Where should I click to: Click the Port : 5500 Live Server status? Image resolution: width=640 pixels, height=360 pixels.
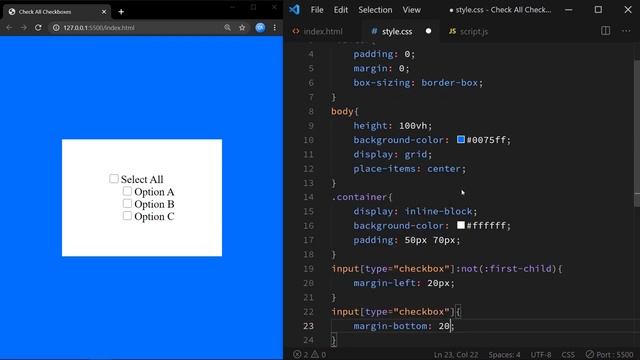(609, 355)
